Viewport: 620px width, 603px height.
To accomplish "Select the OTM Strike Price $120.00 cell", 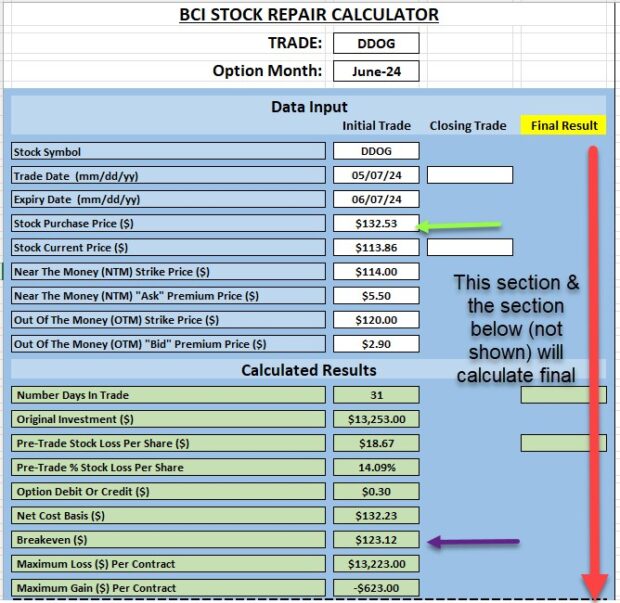I will click(x=376, y=320).
